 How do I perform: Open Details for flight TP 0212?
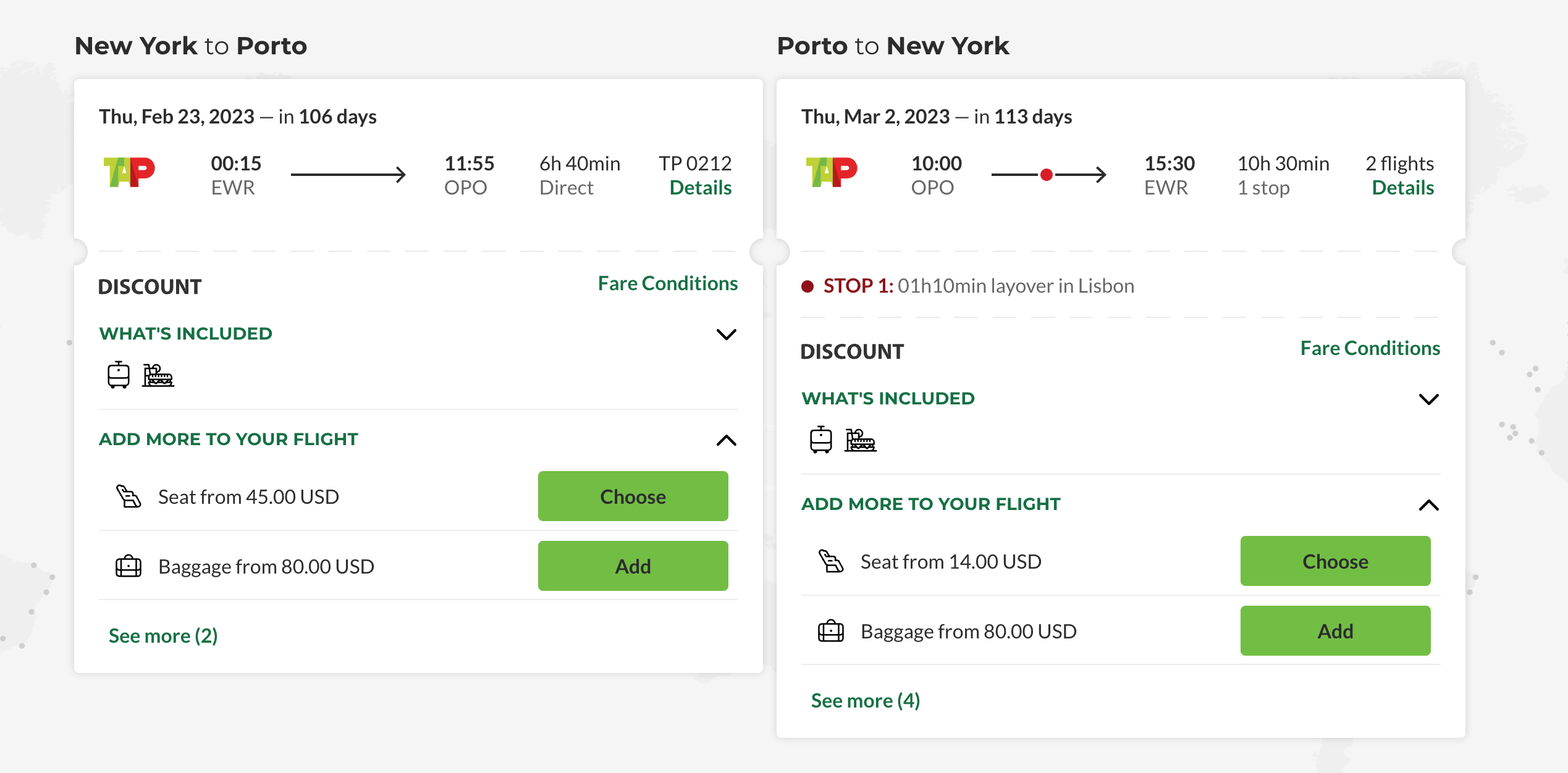(700, 188)
